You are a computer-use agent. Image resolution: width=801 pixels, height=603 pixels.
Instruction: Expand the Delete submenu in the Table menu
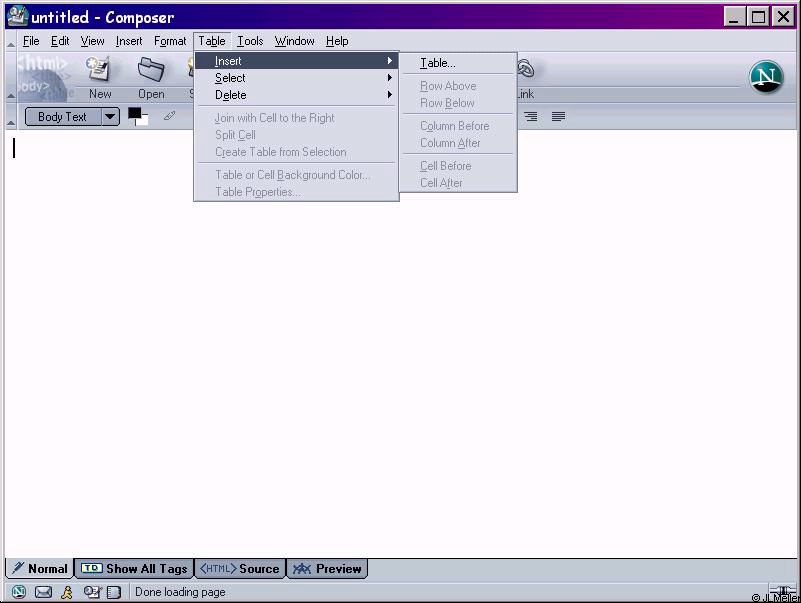point(296,95)
